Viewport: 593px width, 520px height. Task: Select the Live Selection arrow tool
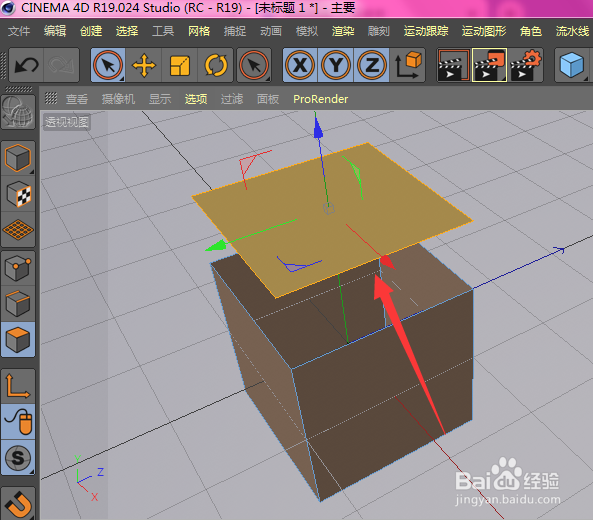(108, 65)
